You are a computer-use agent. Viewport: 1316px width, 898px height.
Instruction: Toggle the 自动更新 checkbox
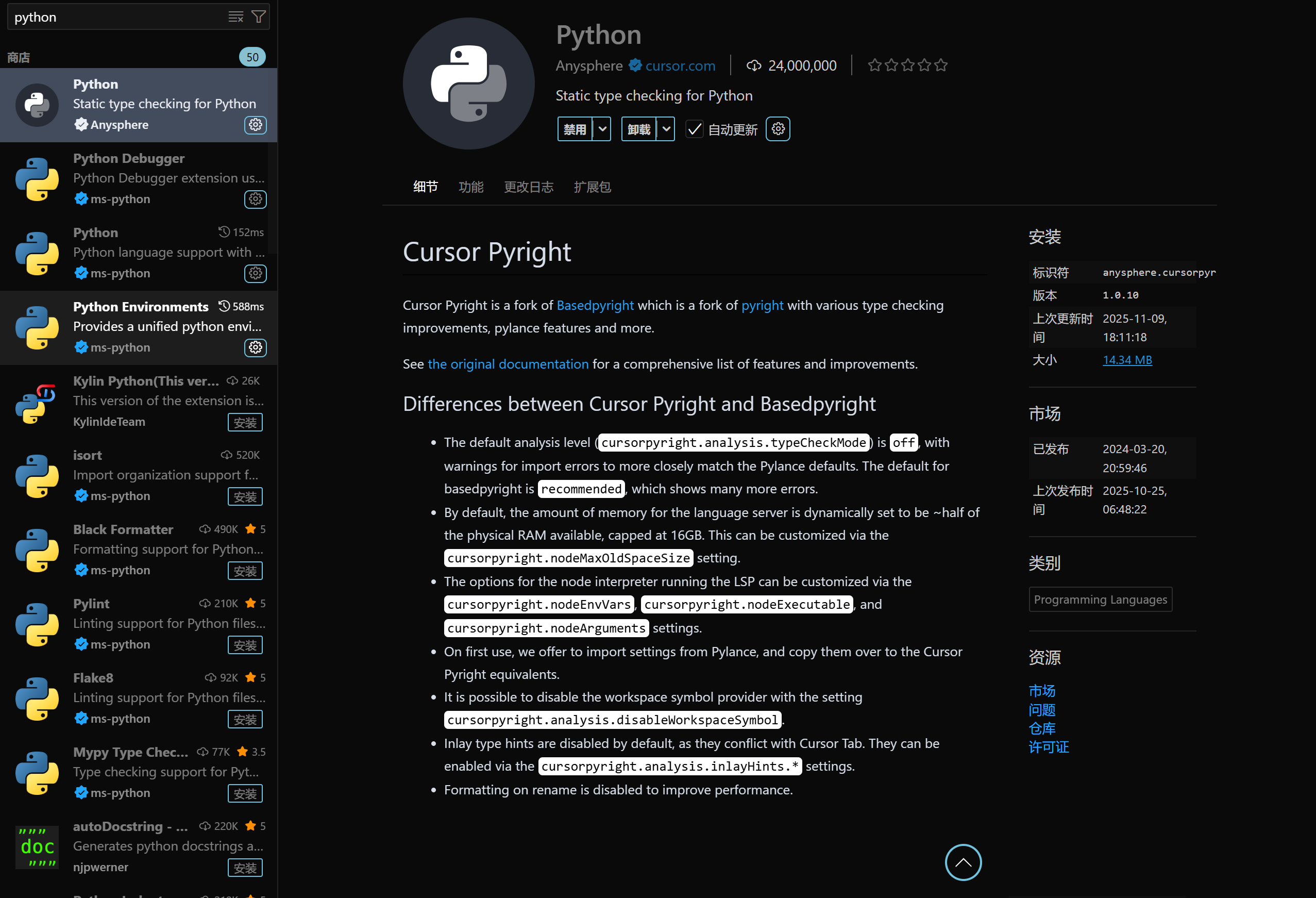pos(694,130)
